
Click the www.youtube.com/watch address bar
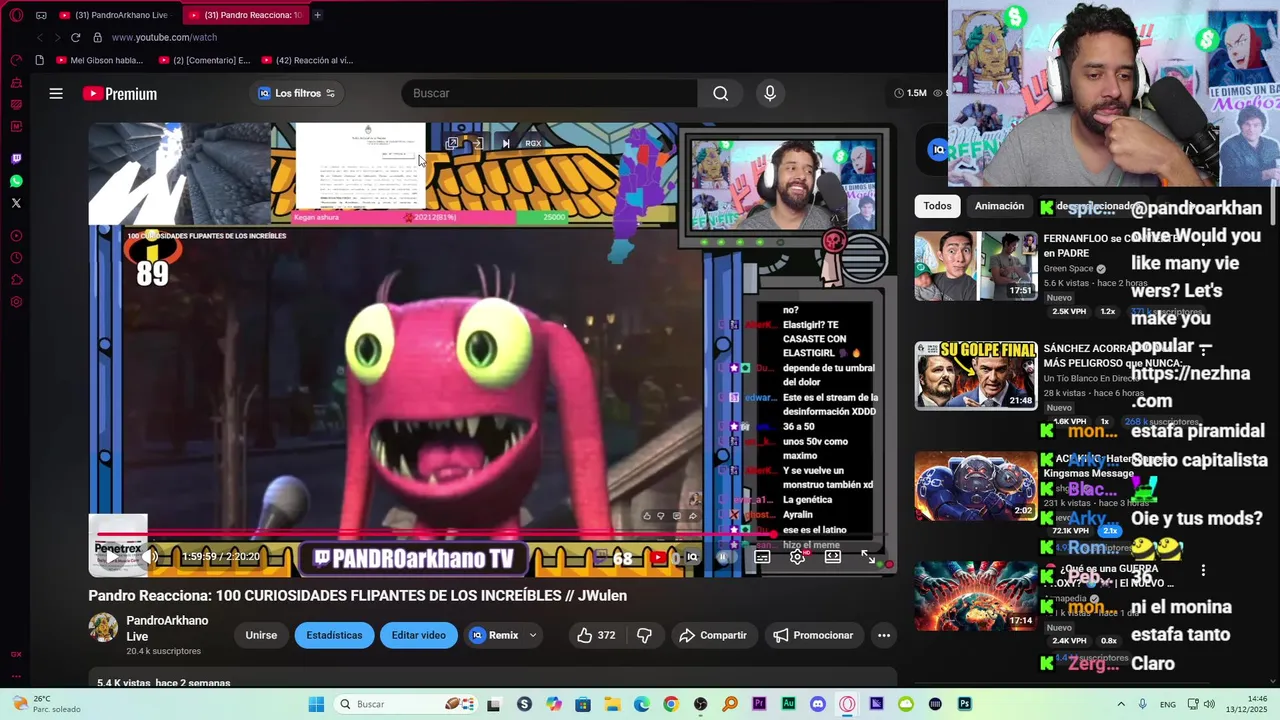click(x=164, y=37)
